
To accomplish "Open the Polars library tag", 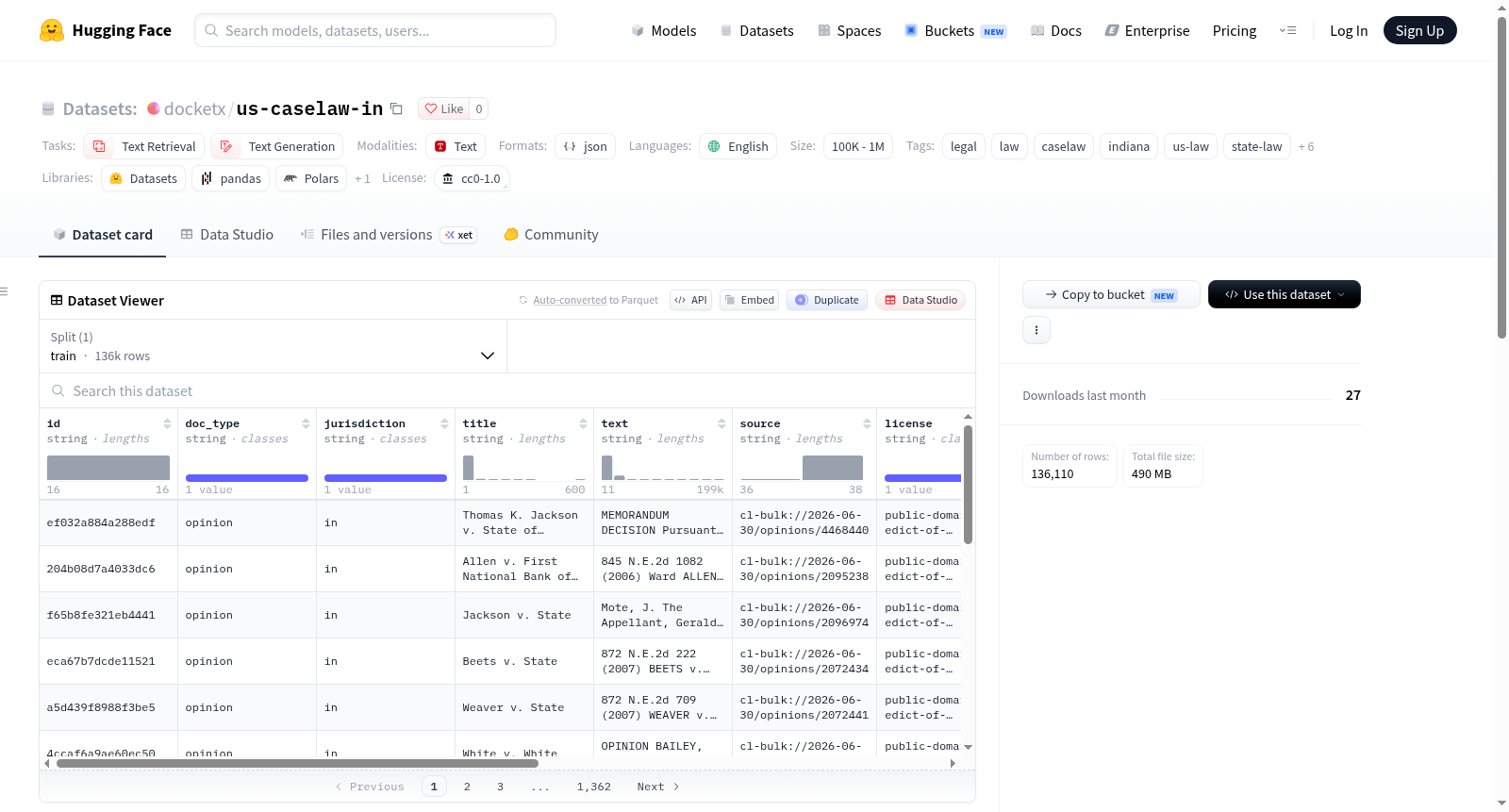I will [311, 178].
